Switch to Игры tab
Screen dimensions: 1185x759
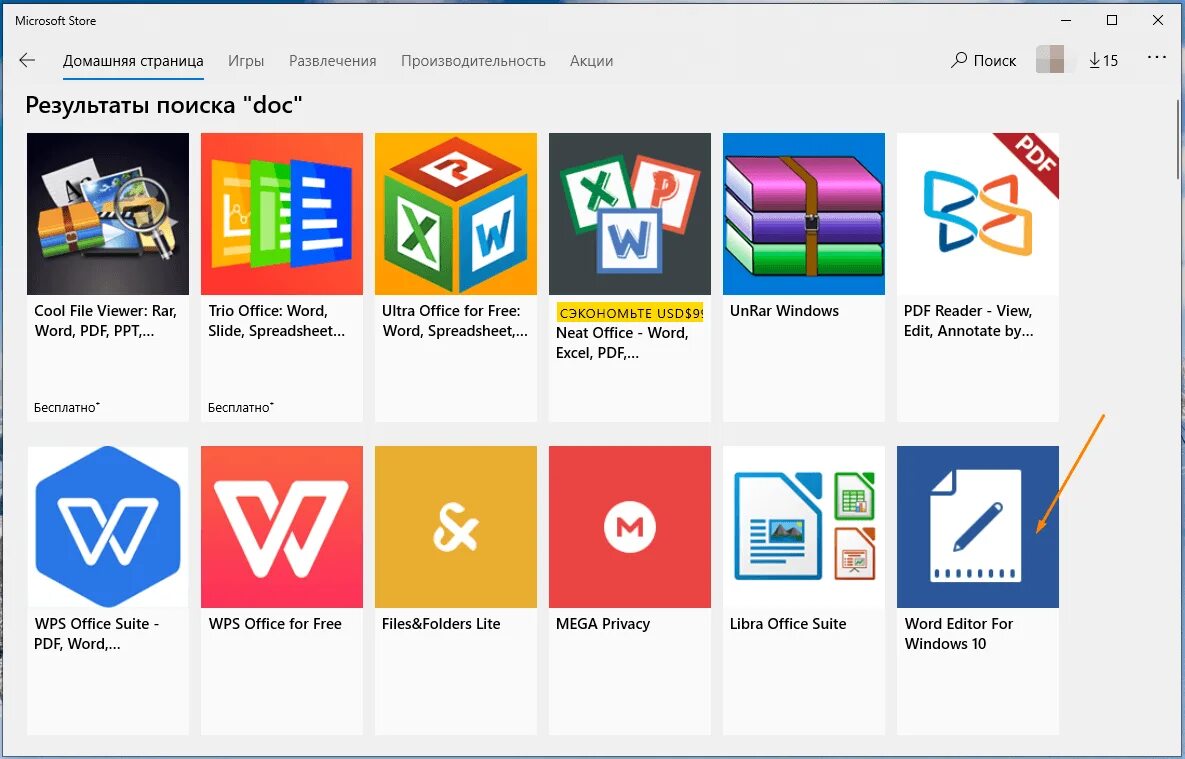[246, 60]
